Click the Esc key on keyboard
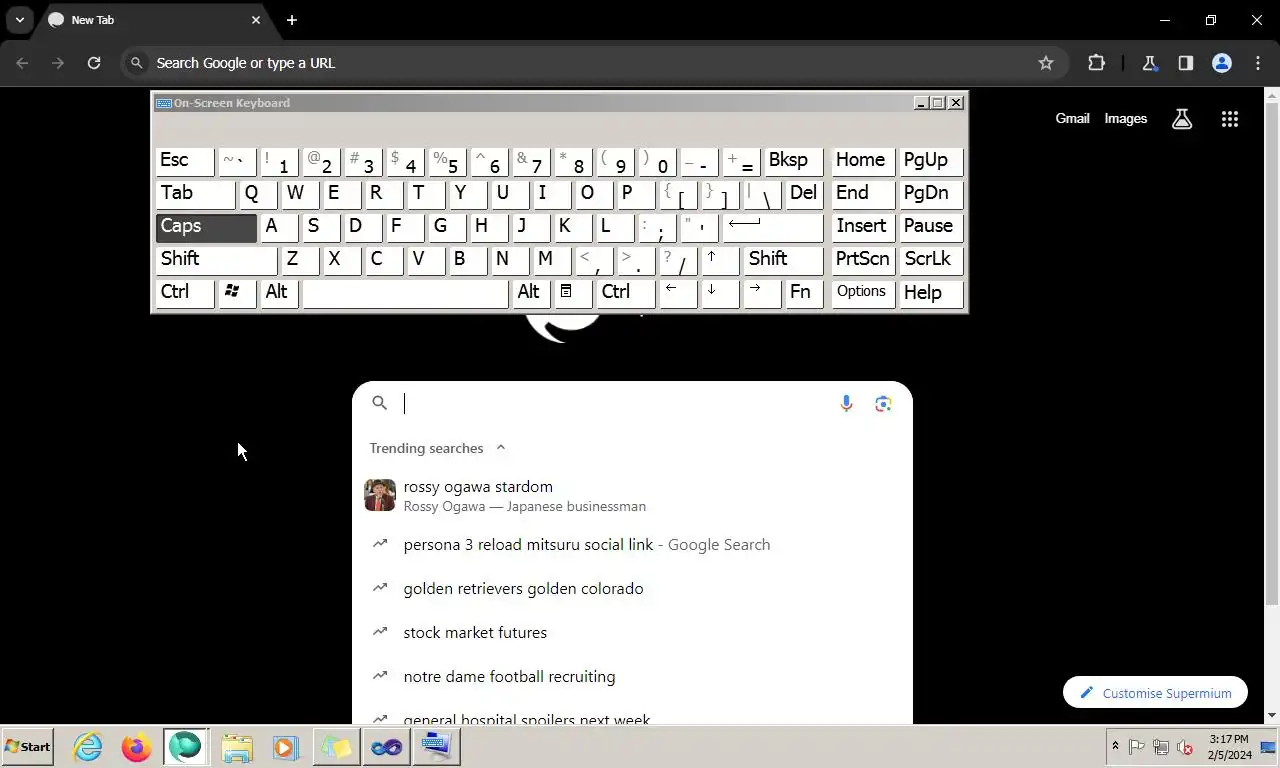Viewport: 1280px width, 768px height. [185, 160]
